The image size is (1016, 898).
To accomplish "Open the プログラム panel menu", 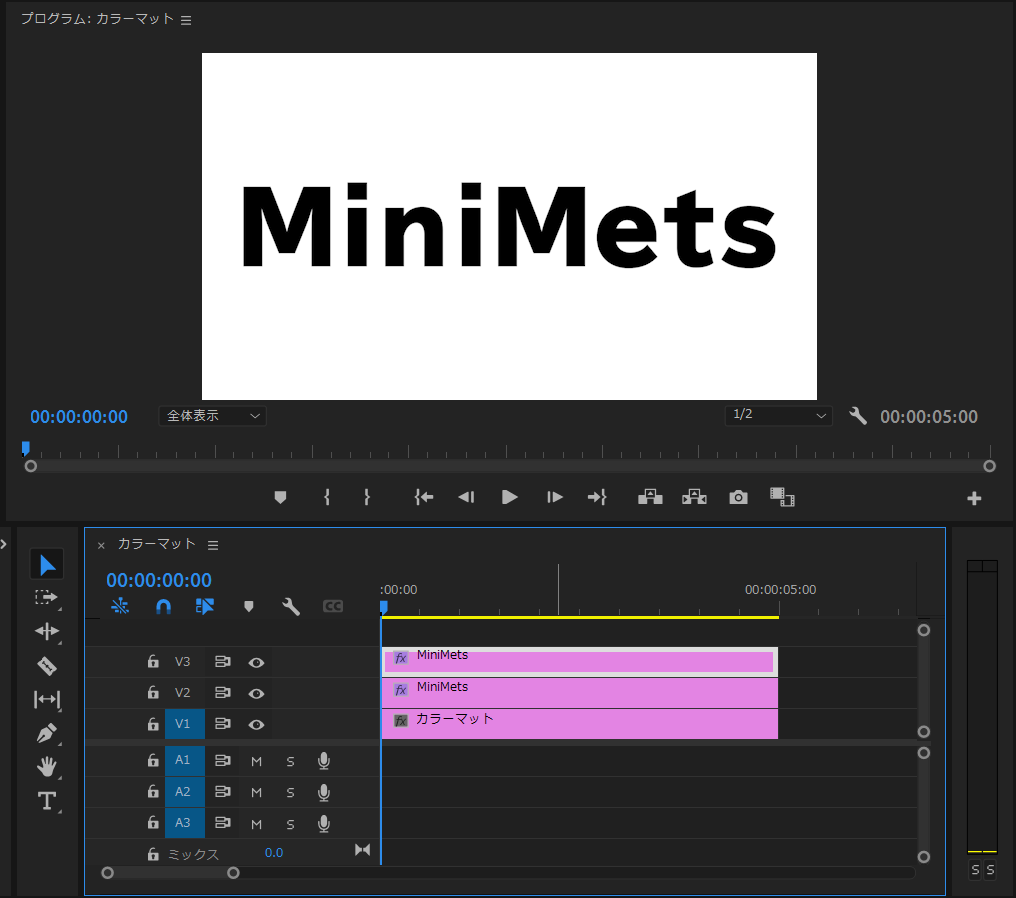I will (x=186, y=18).
